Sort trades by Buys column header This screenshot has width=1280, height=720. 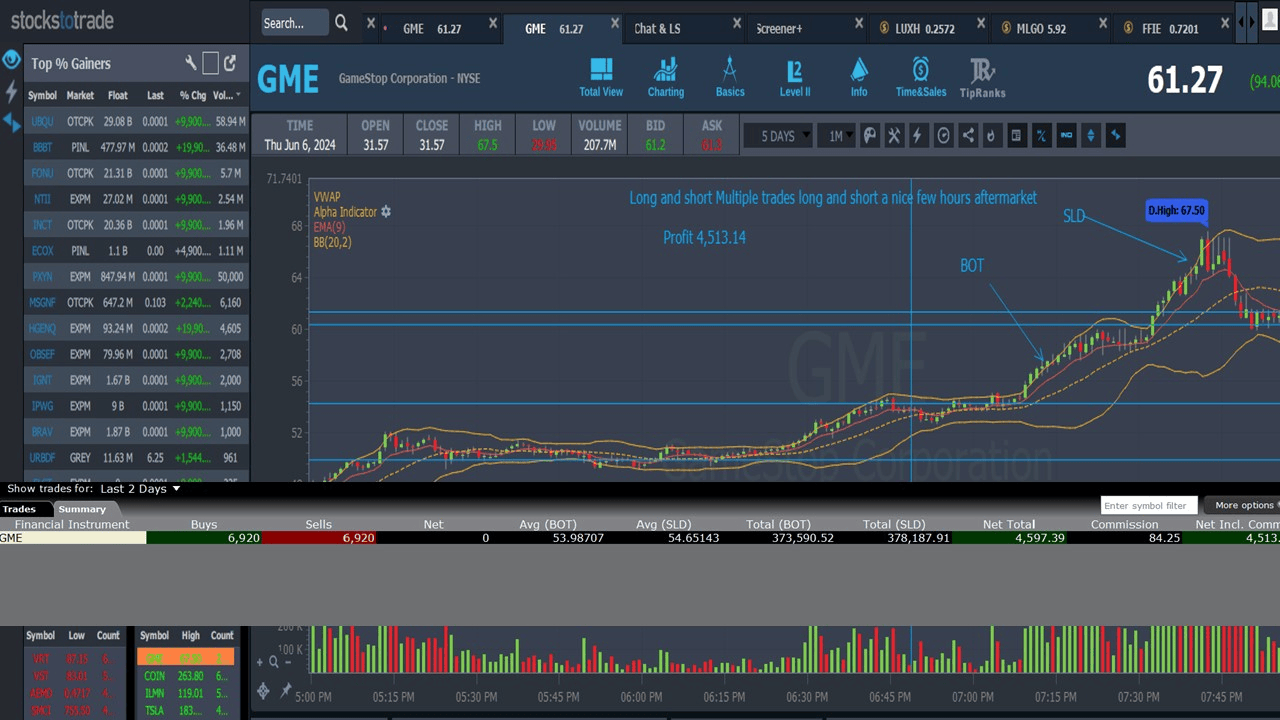[x=204, y=524]
